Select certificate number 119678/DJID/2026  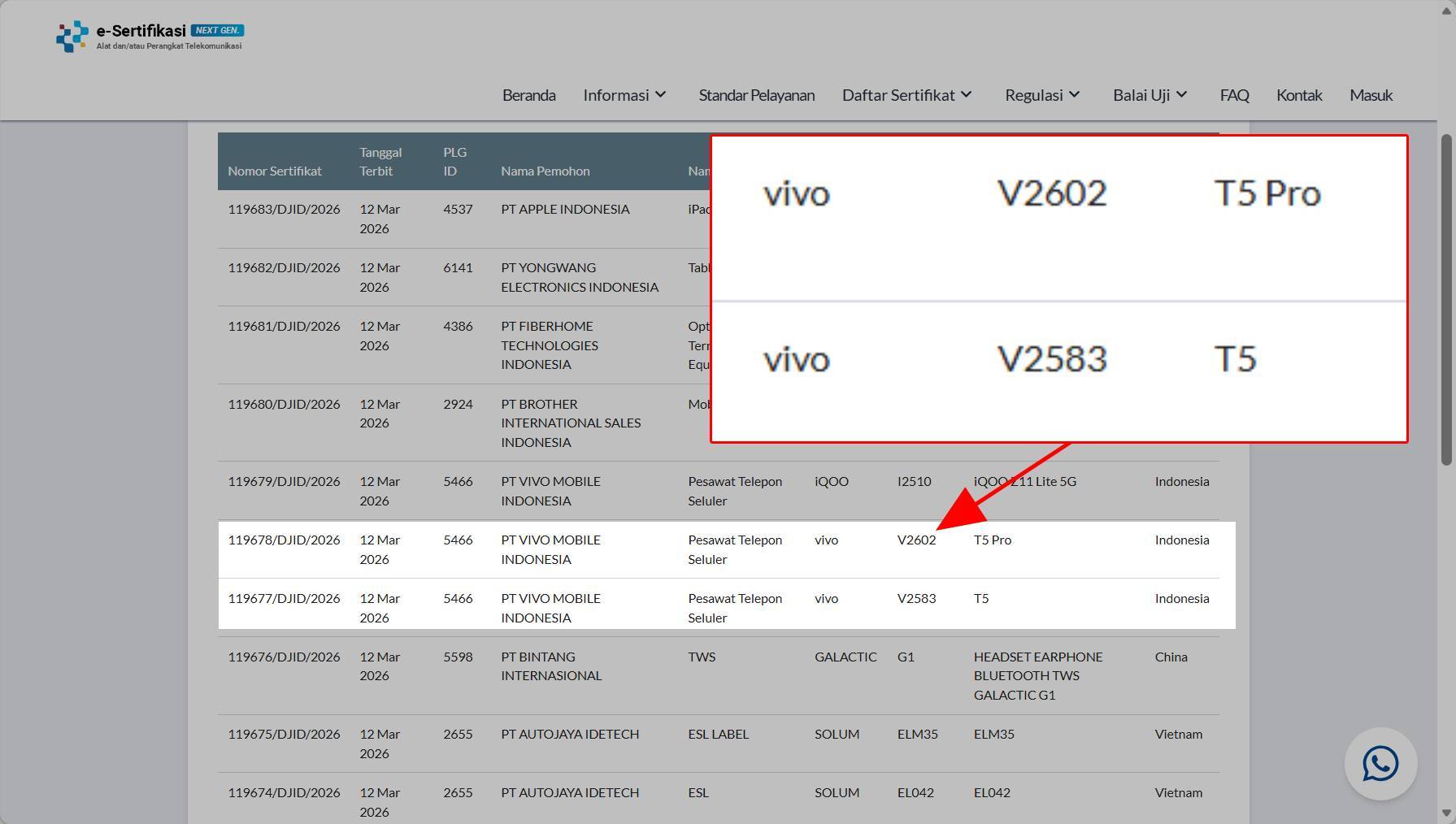pyautogui.click(x=284, y=540)
